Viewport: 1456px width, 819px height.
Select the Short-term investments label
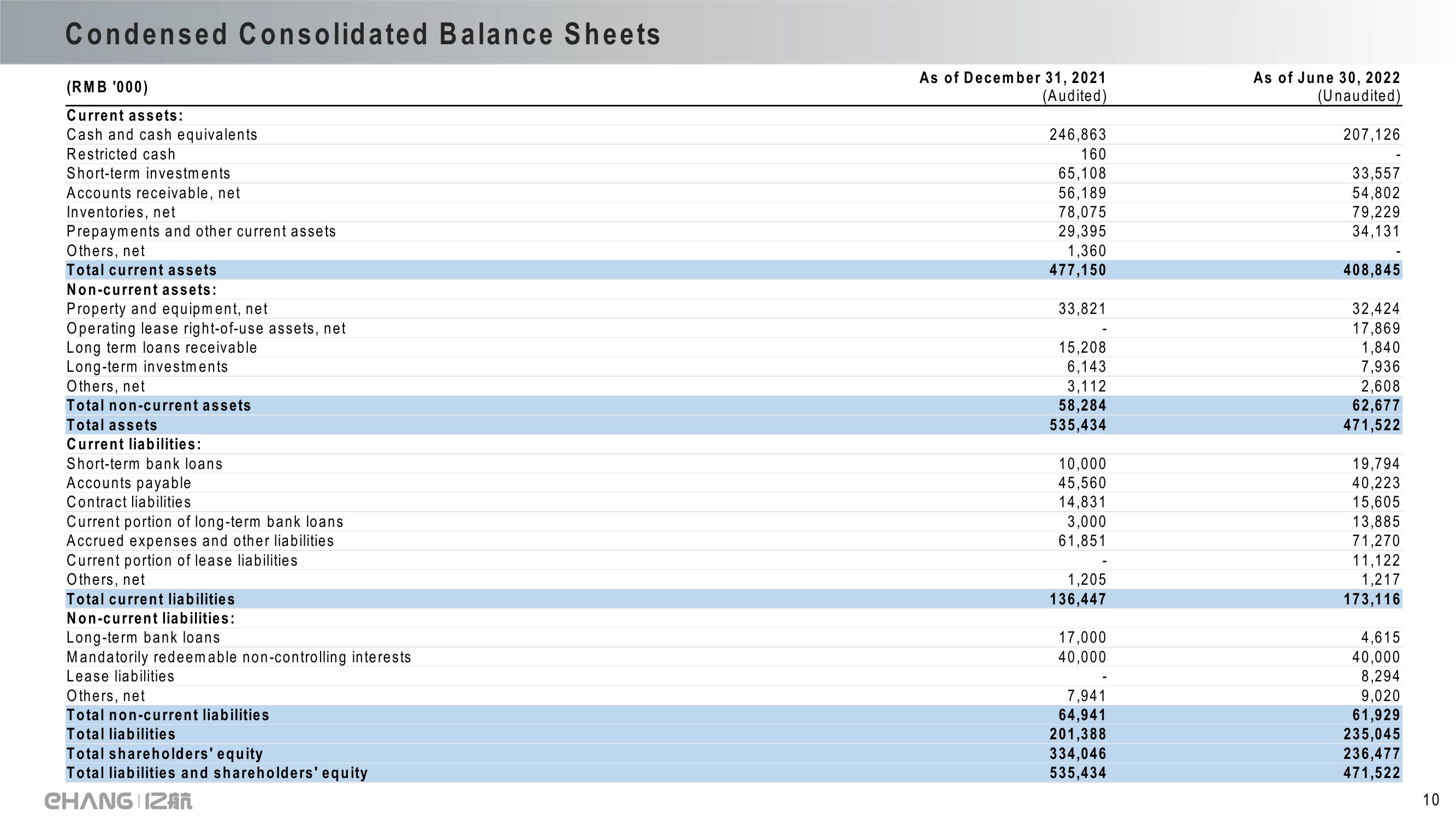point(149,173)
